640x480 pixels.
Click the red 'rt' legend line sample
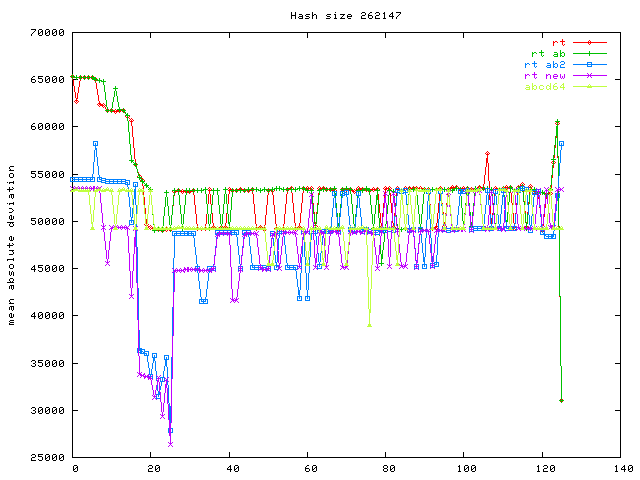tap(590, 42)
